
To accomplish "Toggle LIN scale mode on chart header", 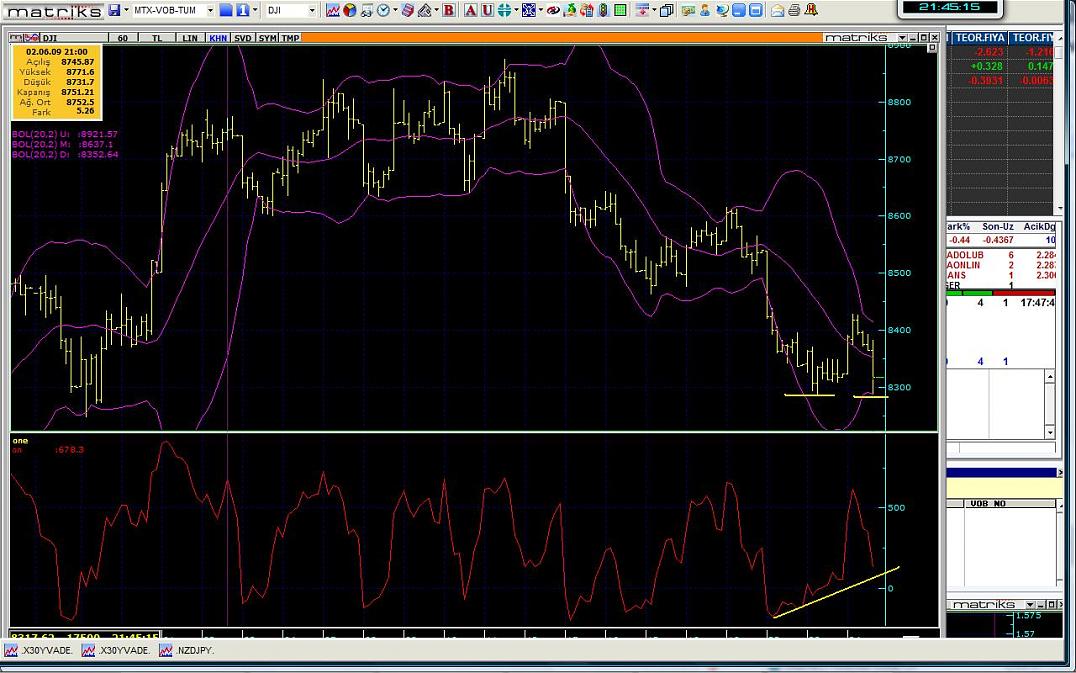I will tap(190, 38).
